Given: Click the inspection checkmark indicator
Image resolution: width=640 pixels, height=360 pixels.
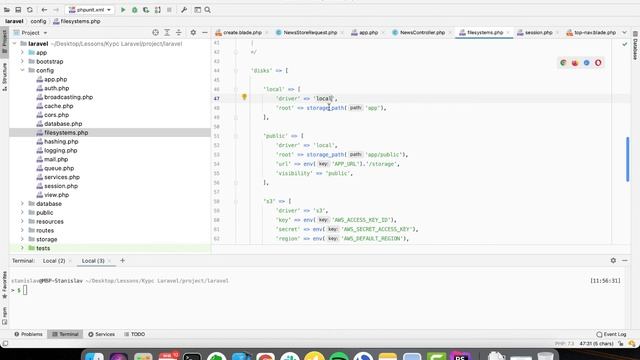Looking at the screenshot, I should pyautogui.click(x=624, y=44).
